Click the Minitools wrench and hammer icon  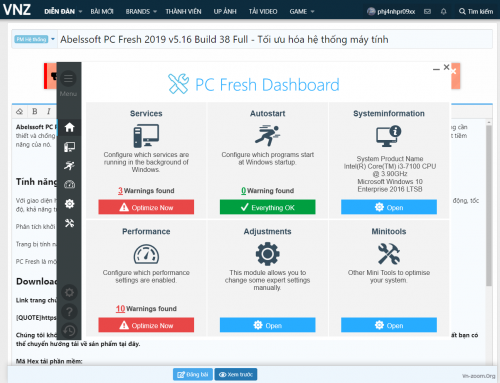pos(389,254)
